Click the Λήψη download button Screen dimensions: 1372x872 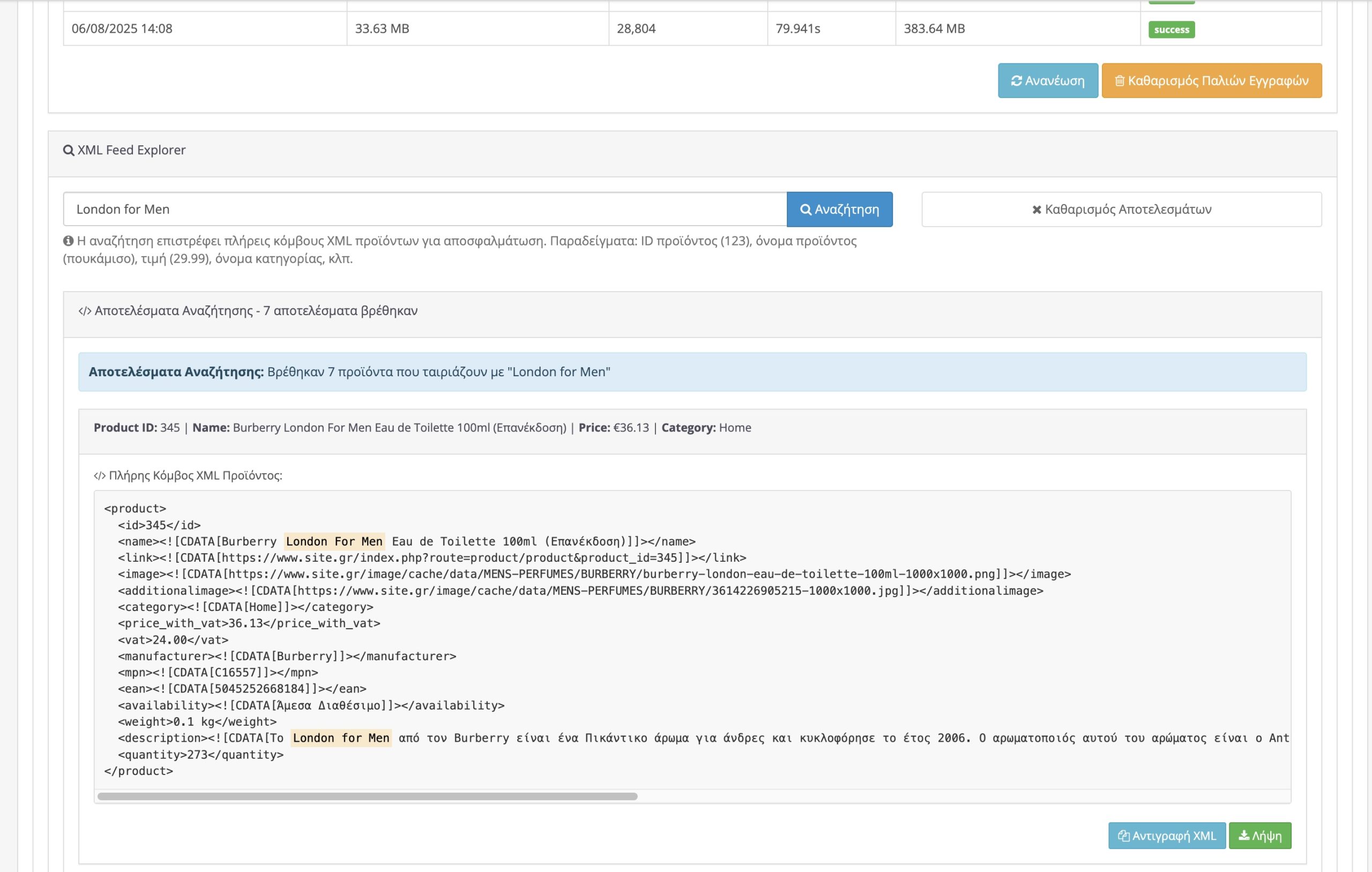1260,836
